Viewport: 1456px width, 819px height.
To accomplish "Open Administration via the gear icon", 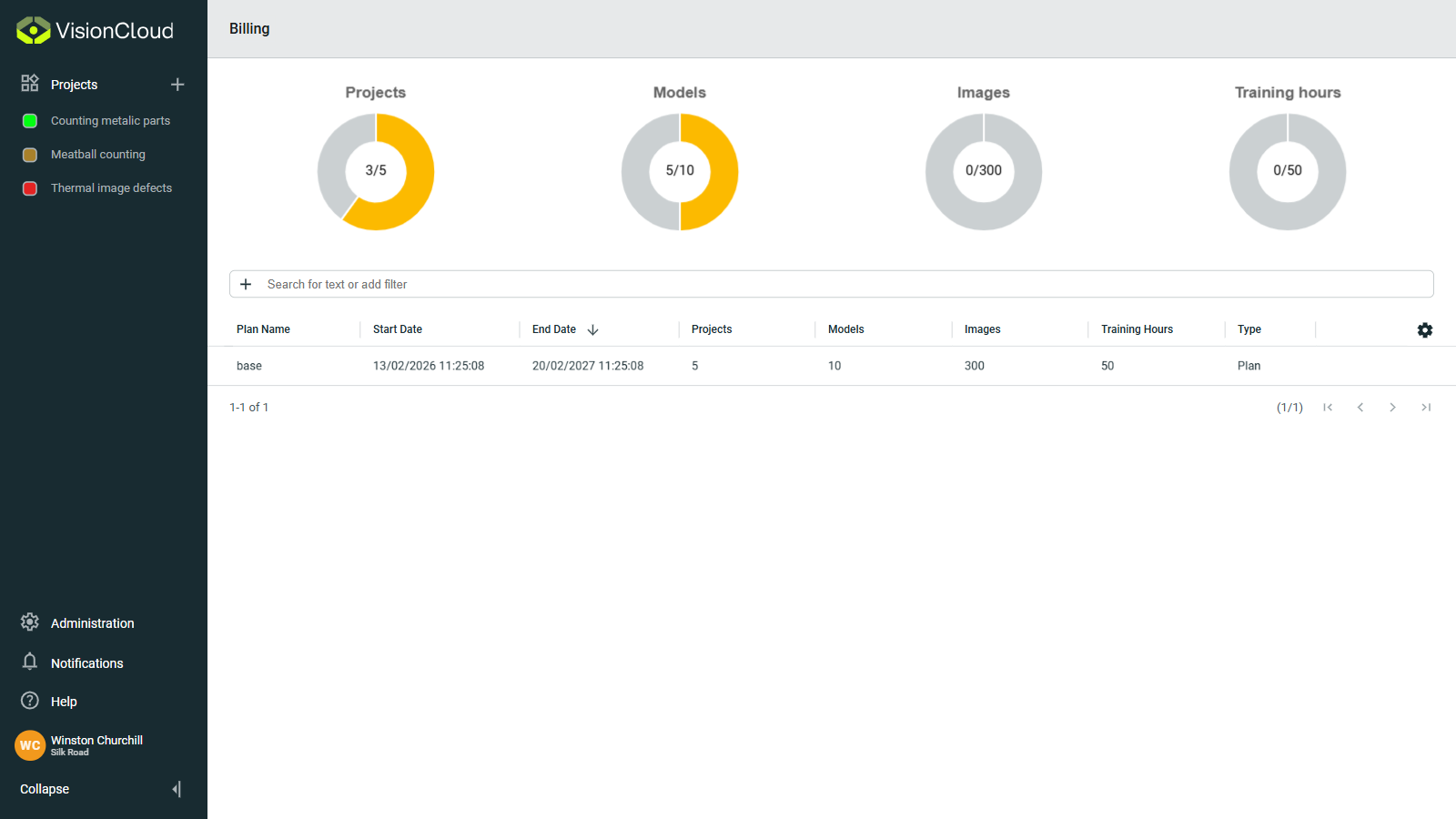I will 29,622.
